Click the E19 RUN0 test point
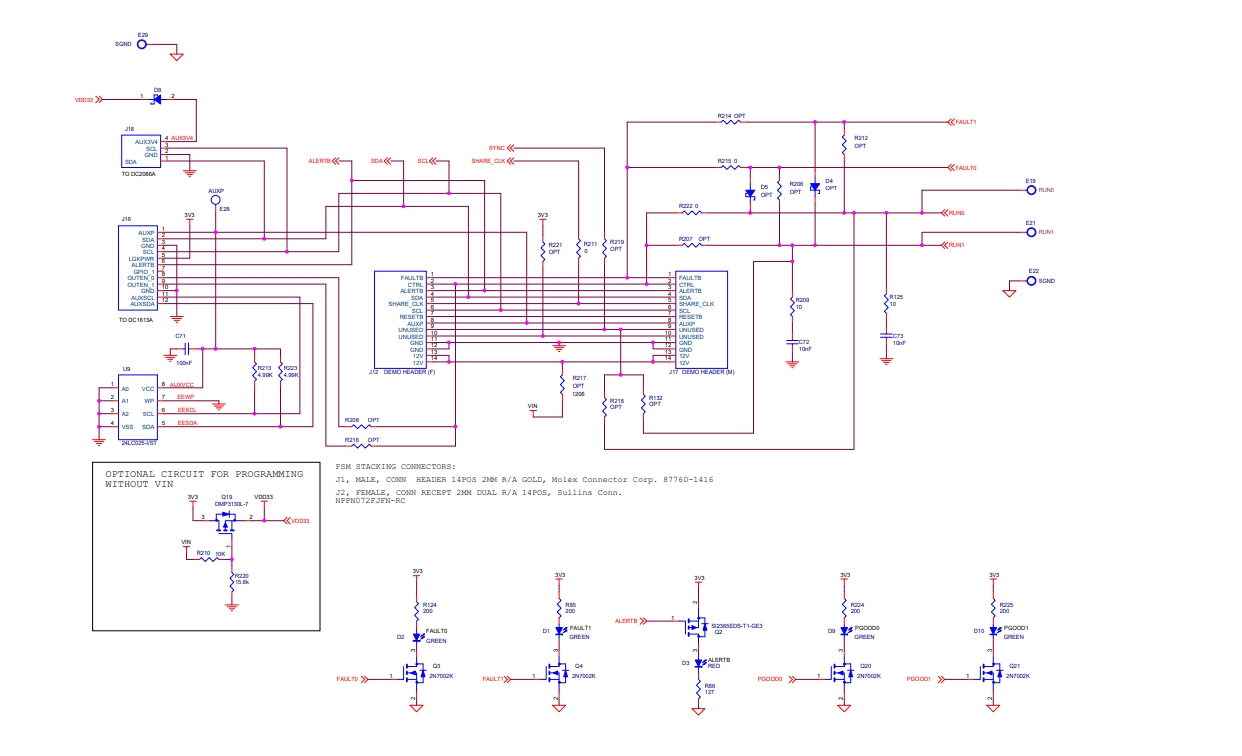The height and width of the screenshot is (756, 1242). [x=1030, y=190]
